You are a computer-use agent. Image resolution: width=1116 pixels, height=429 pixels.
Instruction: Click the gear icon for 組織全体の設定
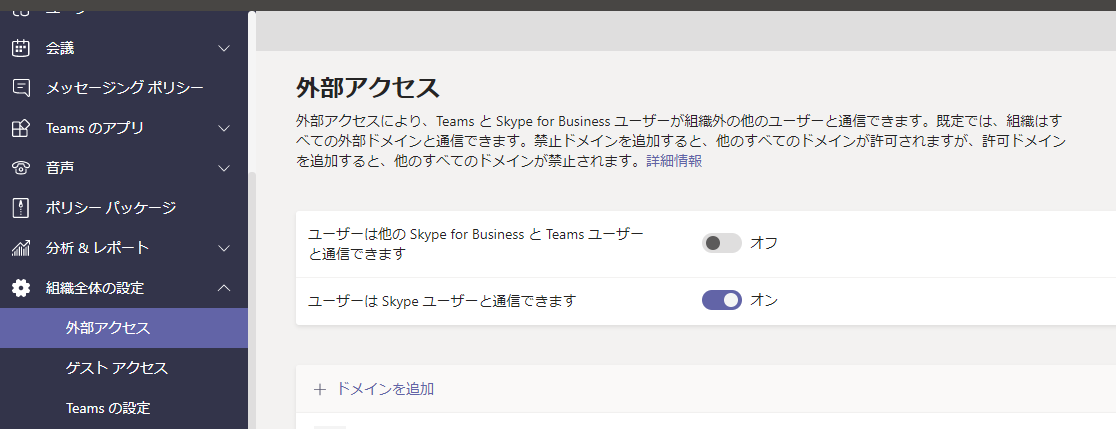pos(21,288)
